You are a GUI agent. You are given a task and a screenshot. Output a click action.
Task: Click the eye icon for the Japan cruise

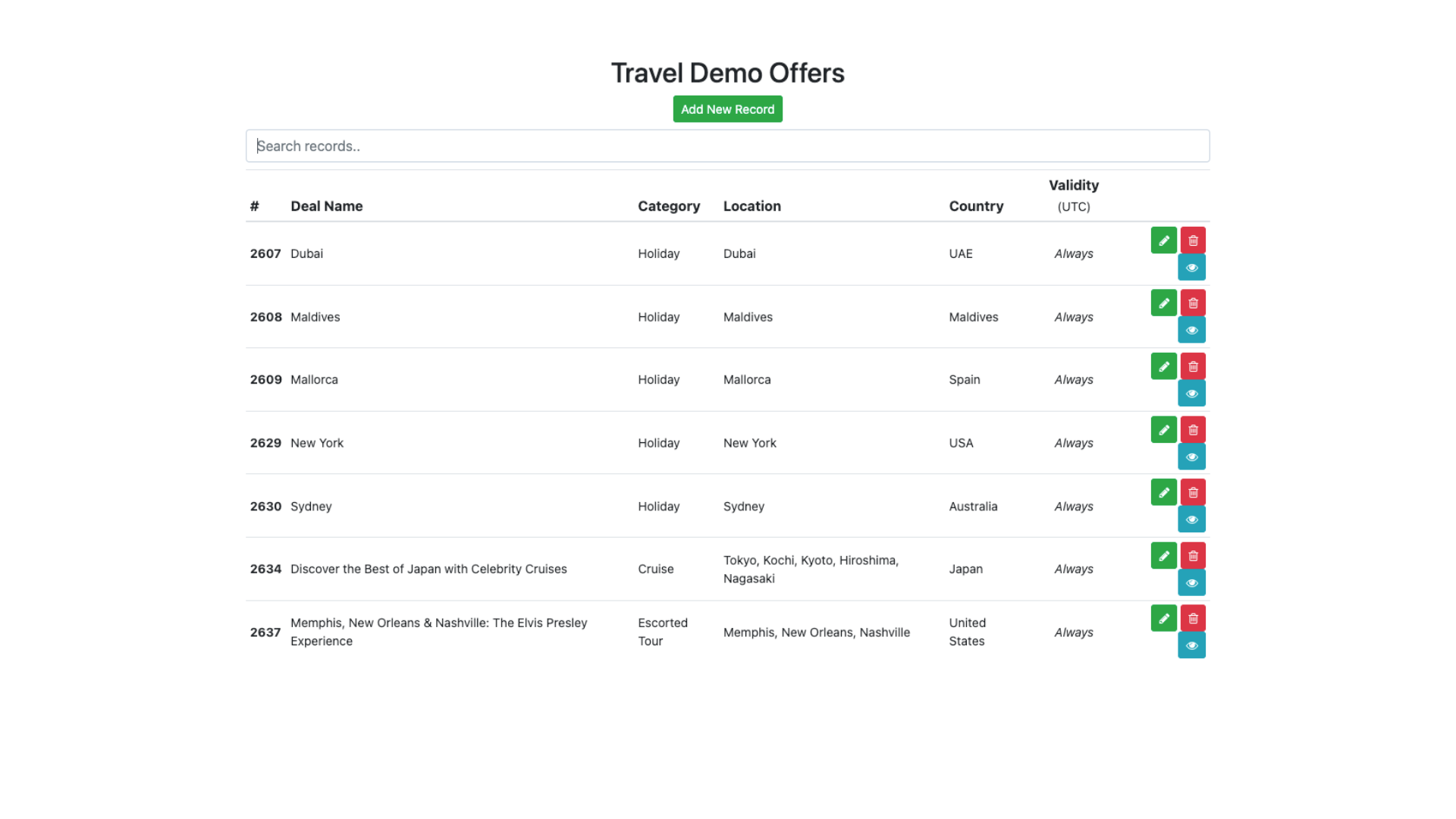(x=1191, y=582)
